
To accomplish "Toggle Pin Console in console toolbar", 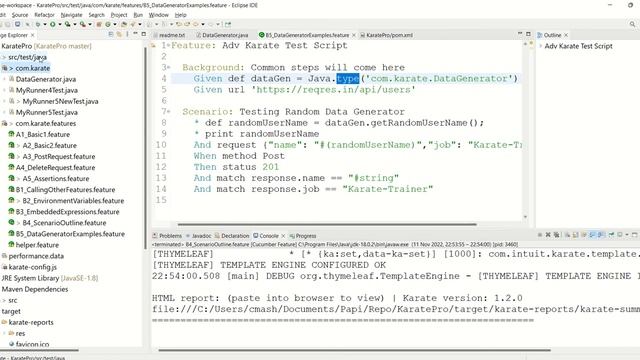I will point(611,235).
